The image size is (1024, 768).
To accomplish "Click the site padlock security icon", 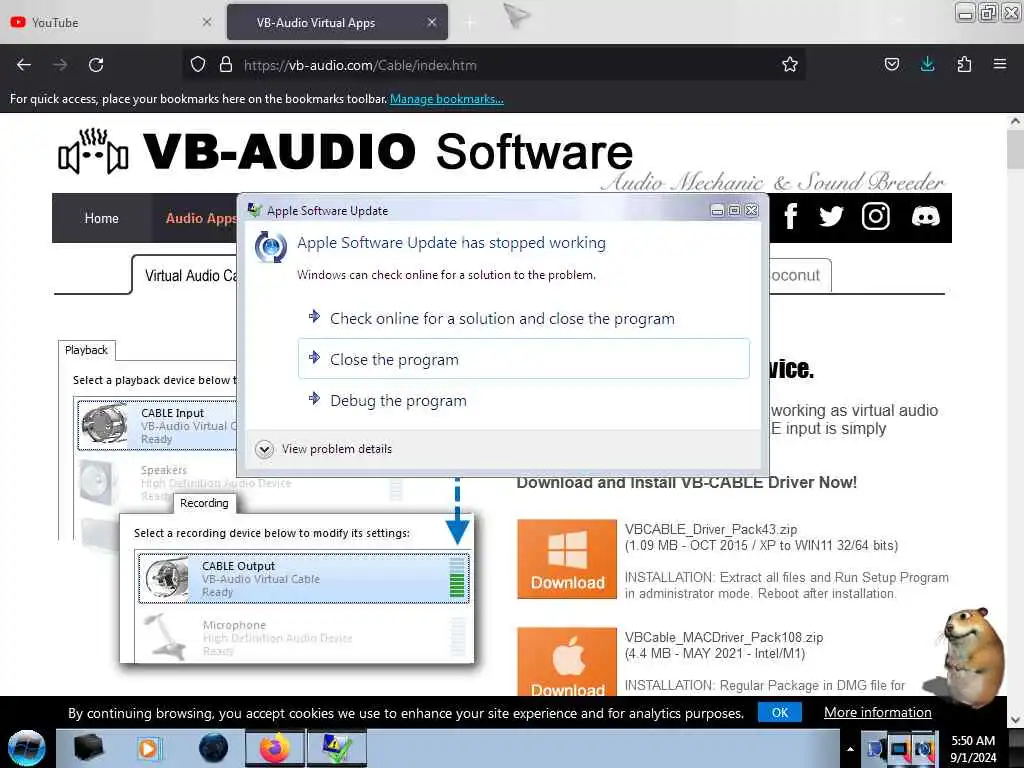I will [x=226, y=65].
